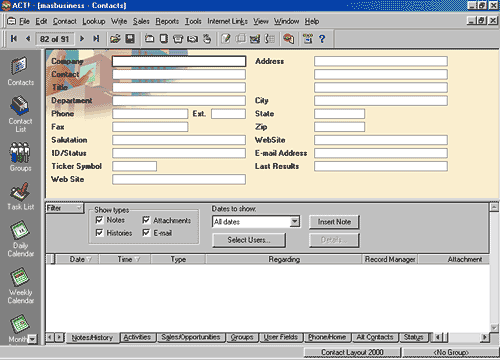This screenshot has width=500, height=360.
Task: Expand the sidebar scroll arrow near Month
Action: 32,339
